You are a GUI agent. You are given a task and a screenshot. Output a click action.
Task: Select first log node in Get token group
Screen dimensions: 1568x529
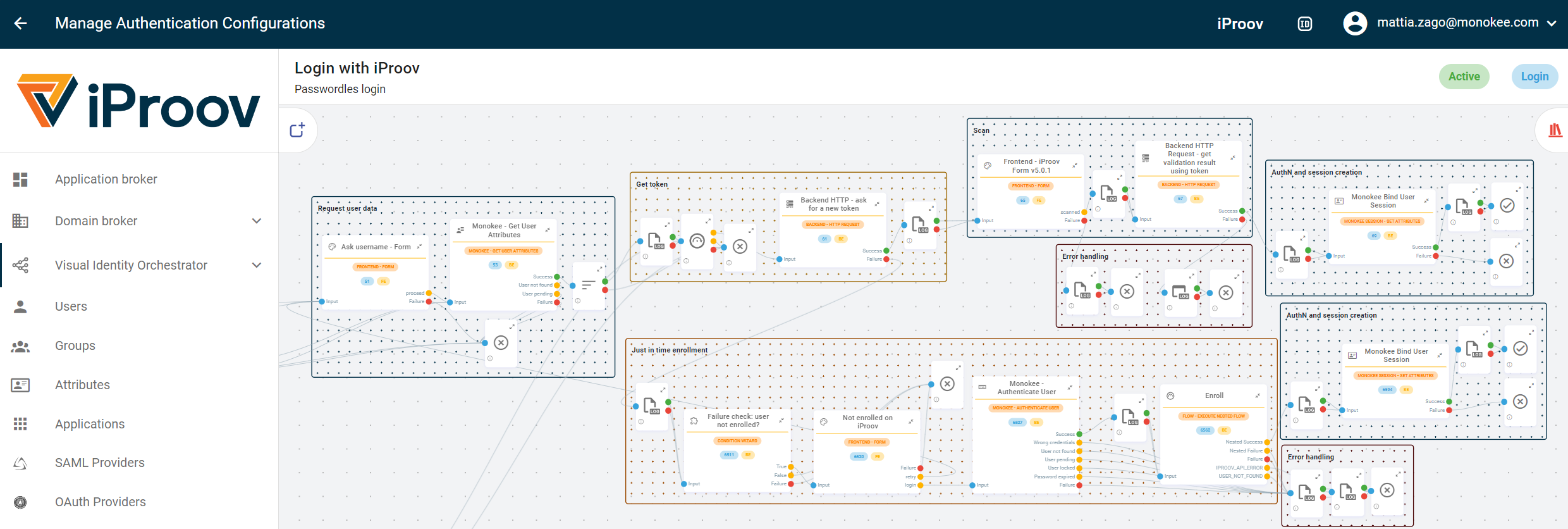pos(655,242)
